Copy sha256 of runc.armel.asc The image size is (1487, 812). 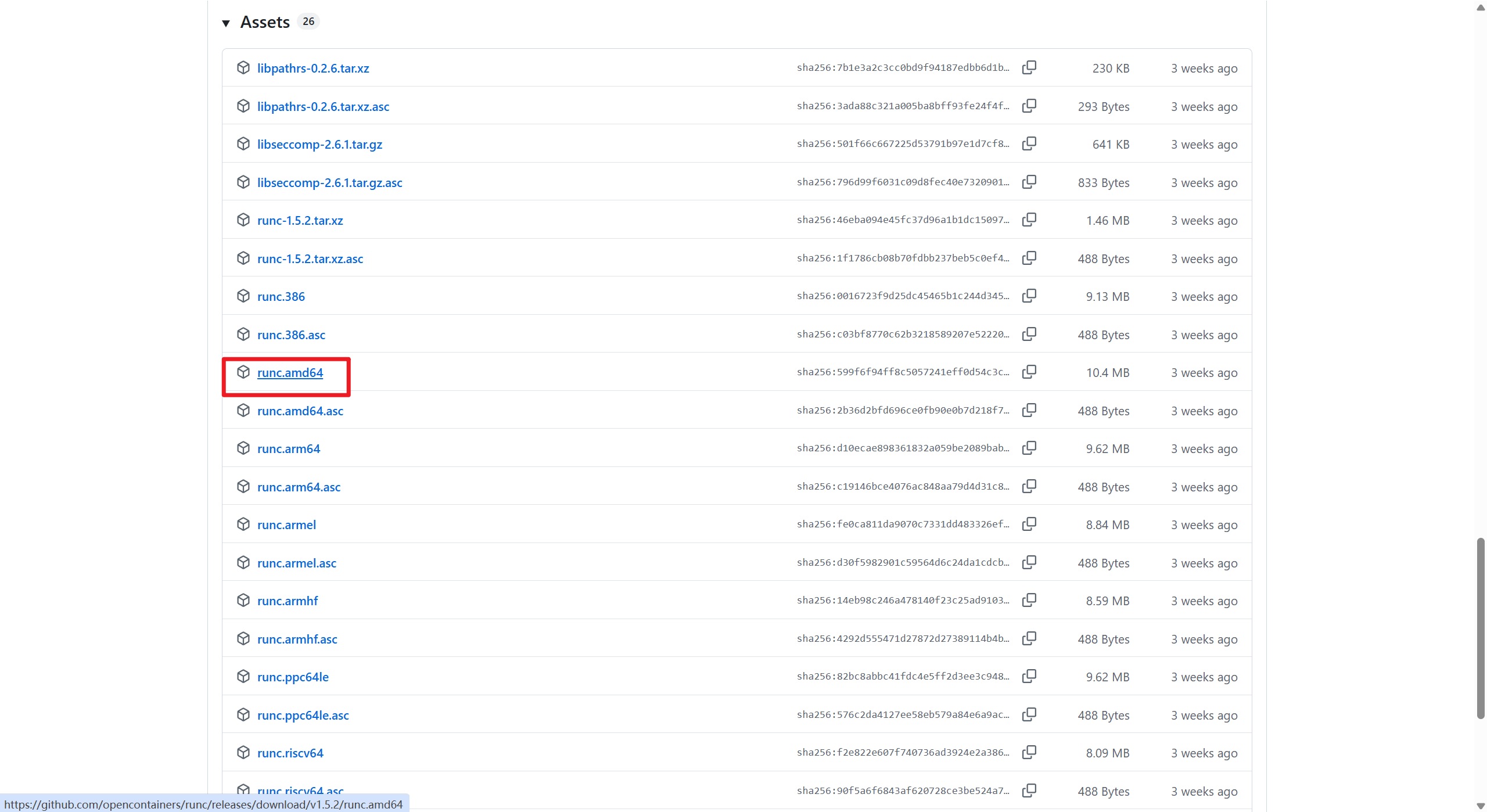pos(1029,562)
